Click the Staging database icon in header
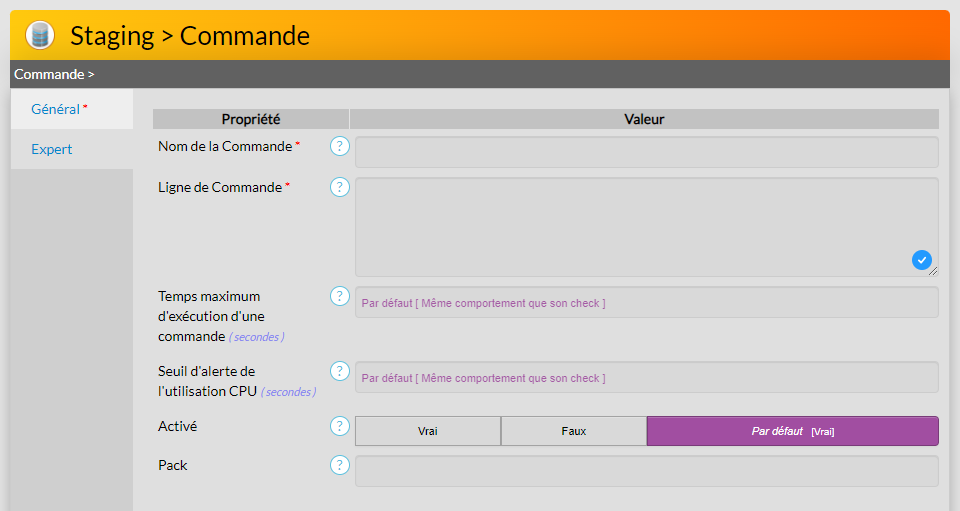The image size is (960, 511). (x=39, y=36)
